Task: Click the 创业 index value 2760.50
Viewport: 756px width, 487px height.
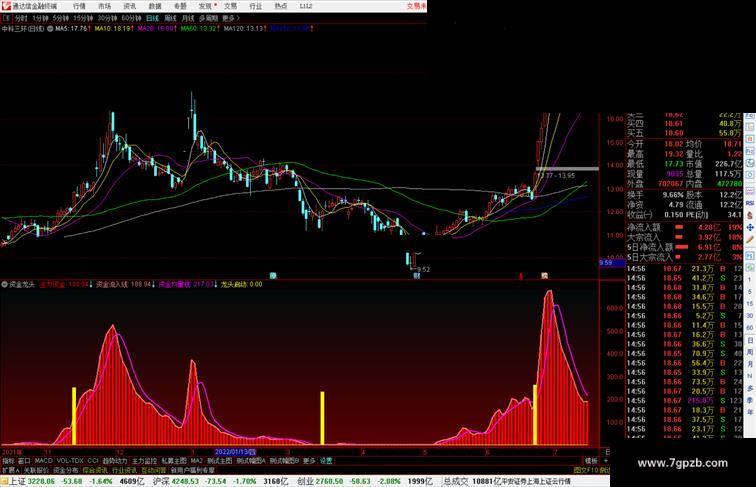Action: [329, 481]
